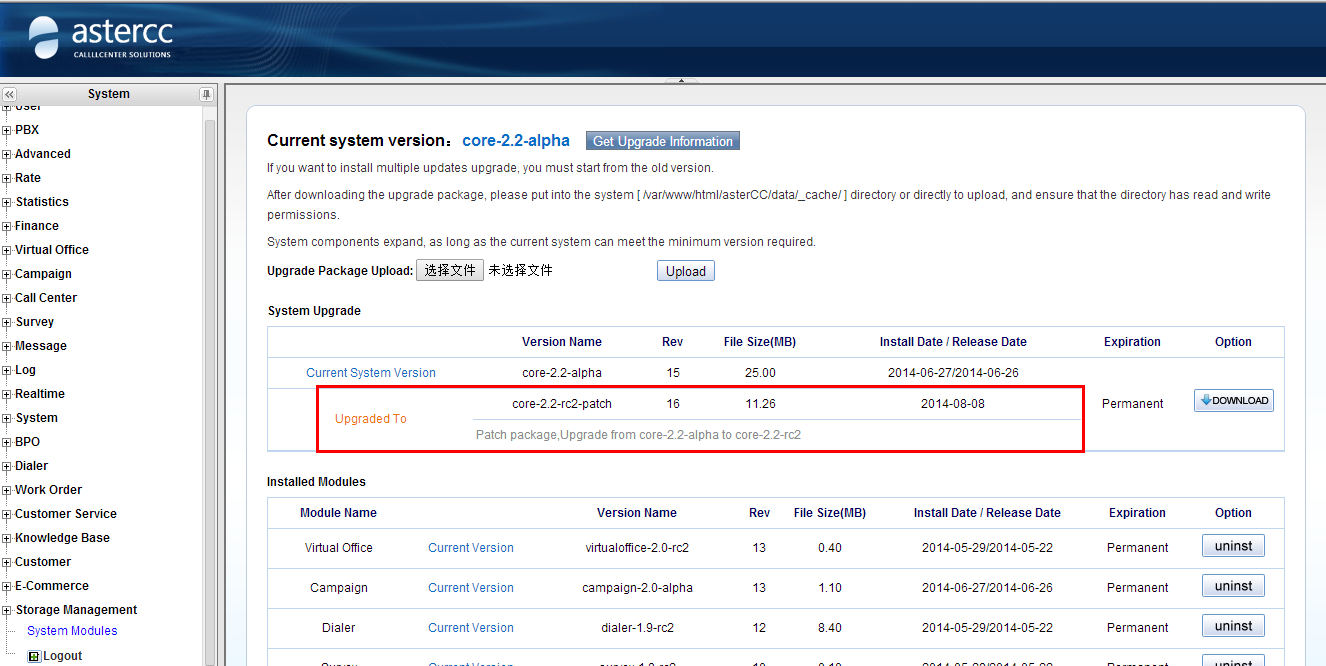Expand the PBX tree node
1326x666 pixels.
click(7, 130)
